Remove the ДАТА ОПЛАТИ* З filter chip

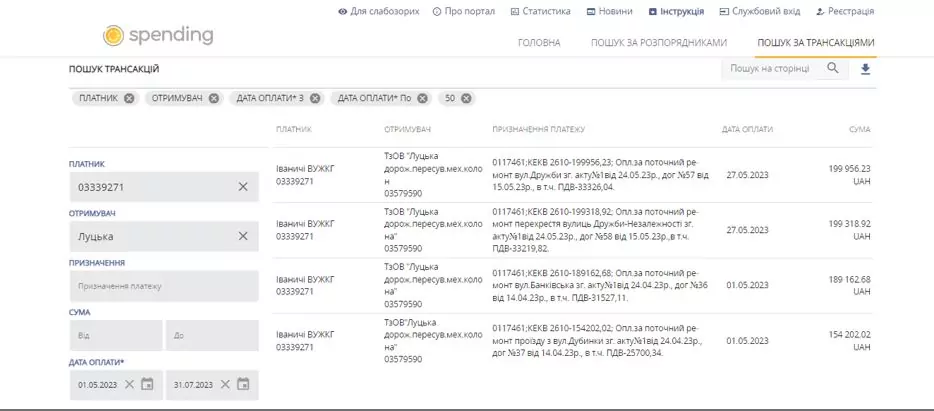point(316,98)
